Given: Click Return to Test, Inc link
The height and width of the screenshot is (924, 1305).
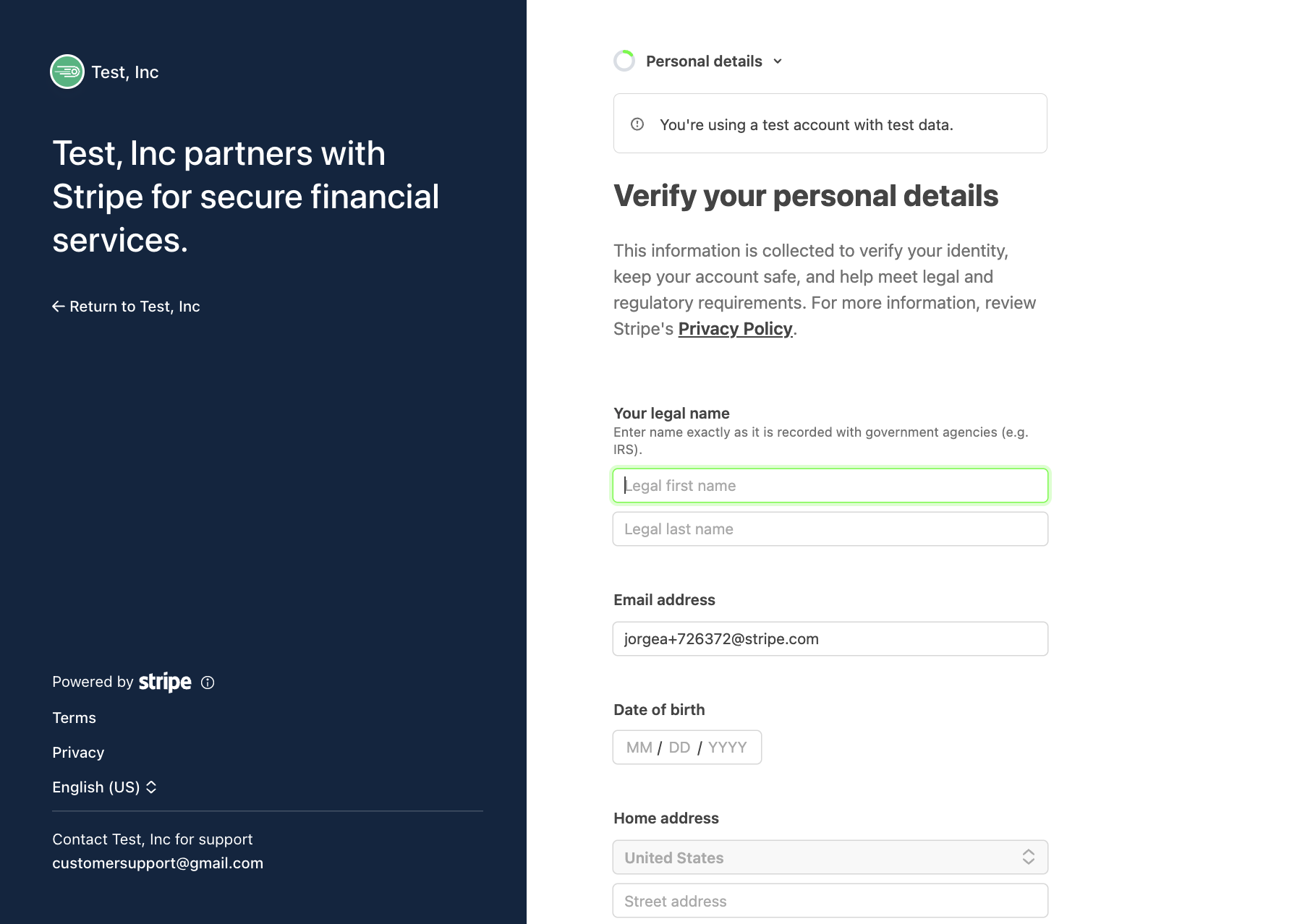Looking at the screenshot, I should [x=135, y=307].
